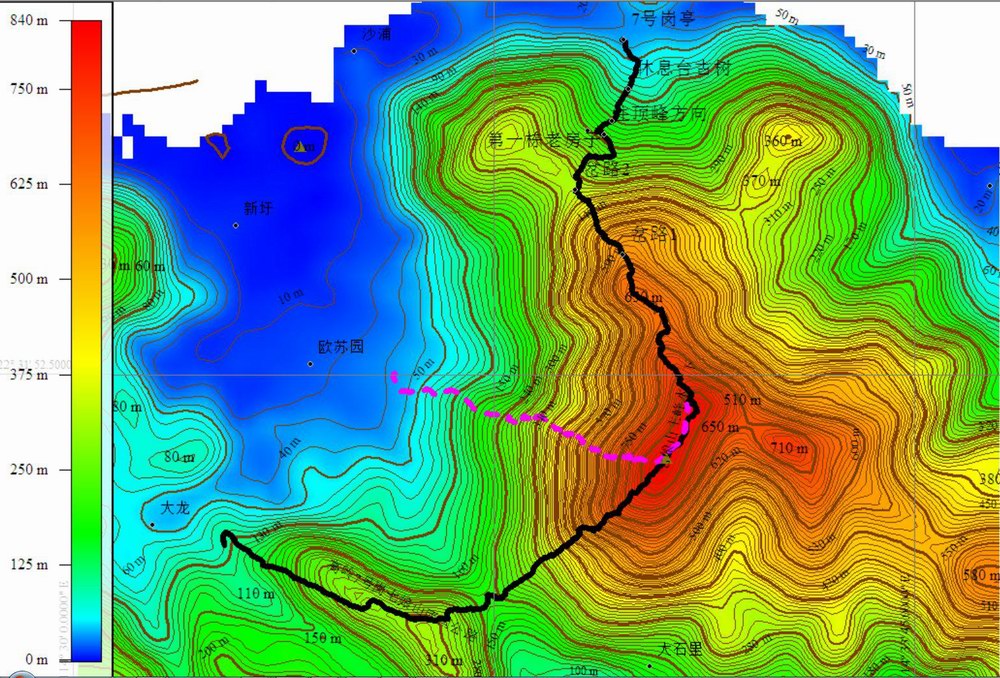Click the waypoint dot beside 大石里
The width and height of the screenshot is (1000, 678).
(x=649, y=665)
